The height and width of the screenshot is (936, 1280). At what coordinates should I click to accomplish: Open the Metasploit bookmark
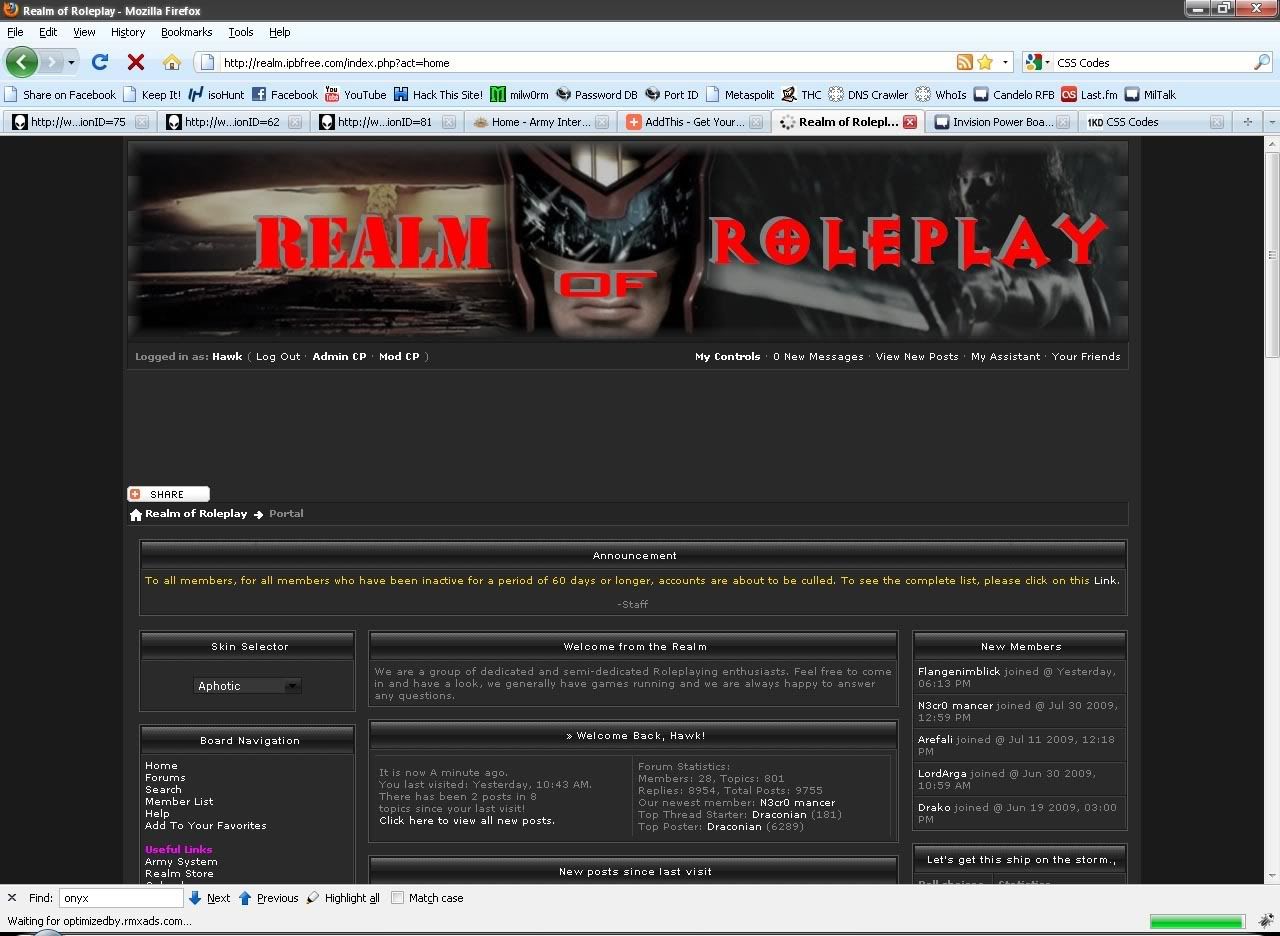coord(740,95)
